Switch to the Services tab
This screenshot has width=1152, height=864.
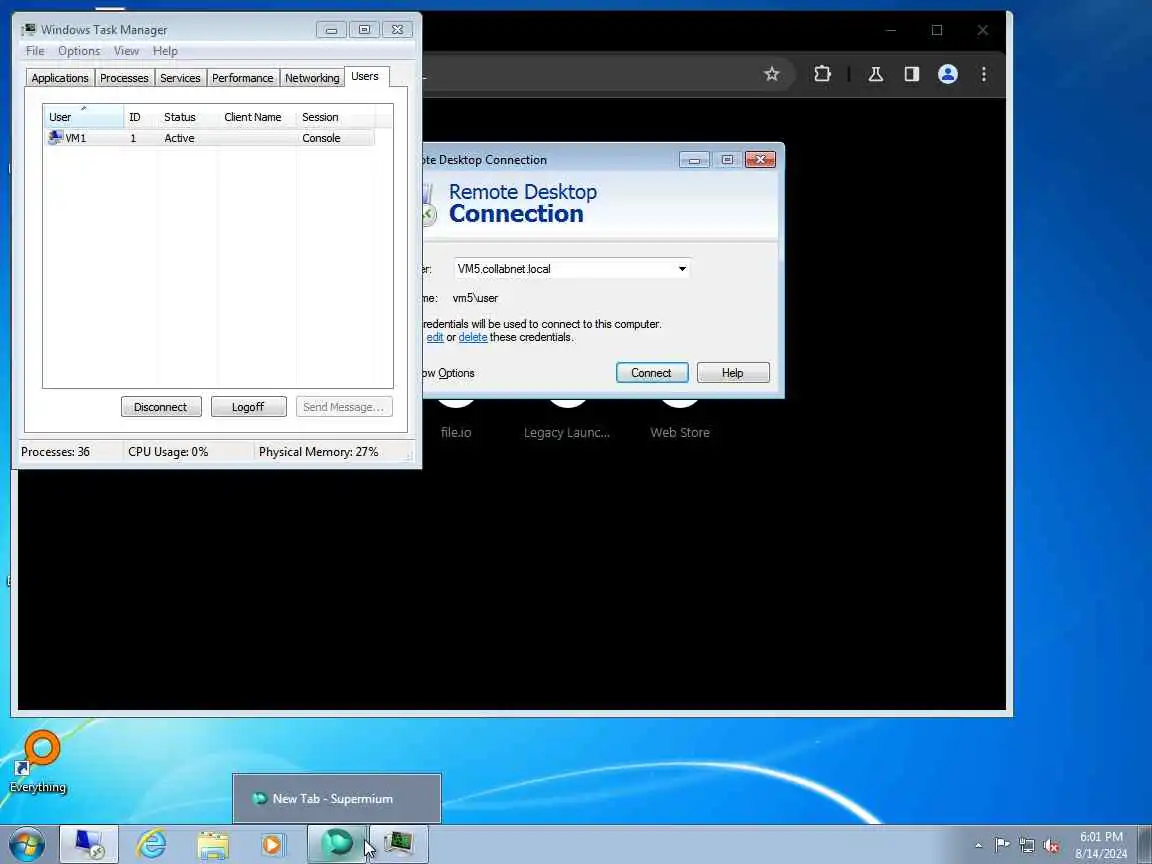[180, 78]
